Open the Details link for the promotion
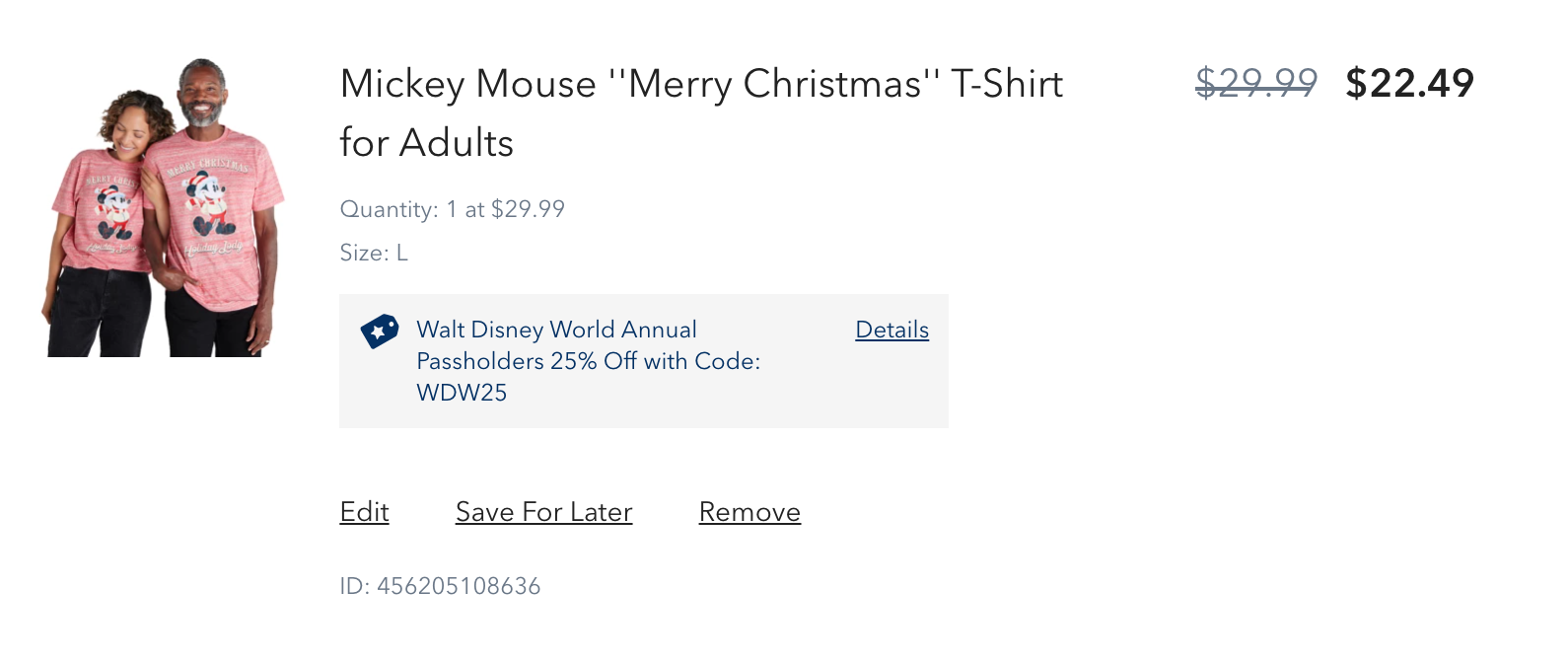Screen dimensions: 1568x663 pos(891,330)
